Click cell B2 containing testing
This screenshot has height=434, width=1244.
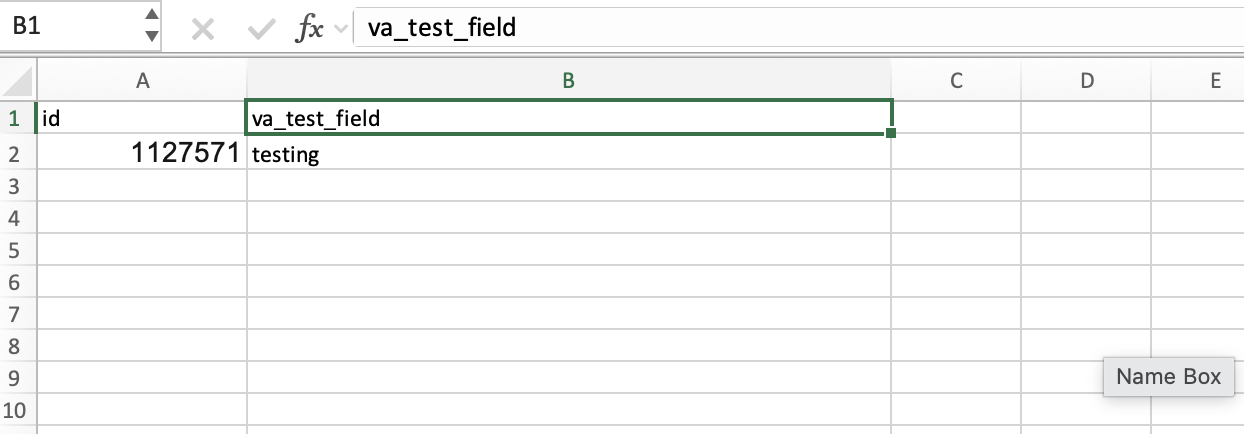coord(568,154)
